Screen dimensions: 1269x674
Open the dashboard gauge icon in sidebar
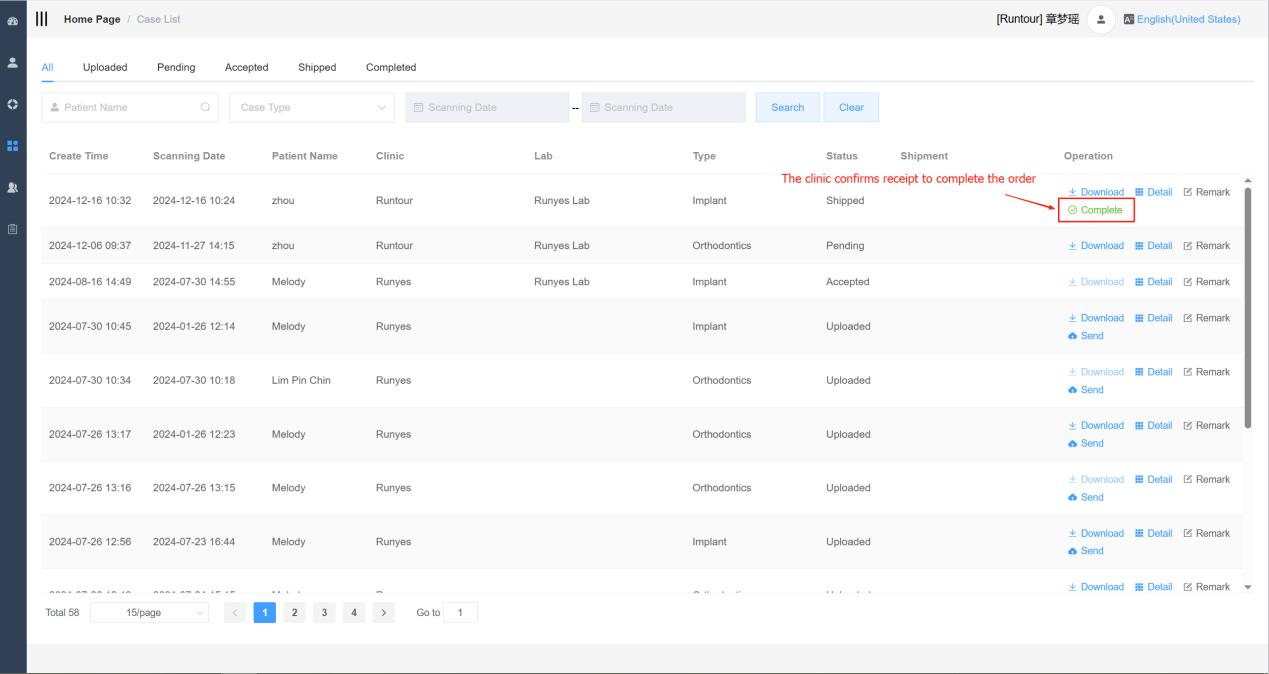[13, 19]
